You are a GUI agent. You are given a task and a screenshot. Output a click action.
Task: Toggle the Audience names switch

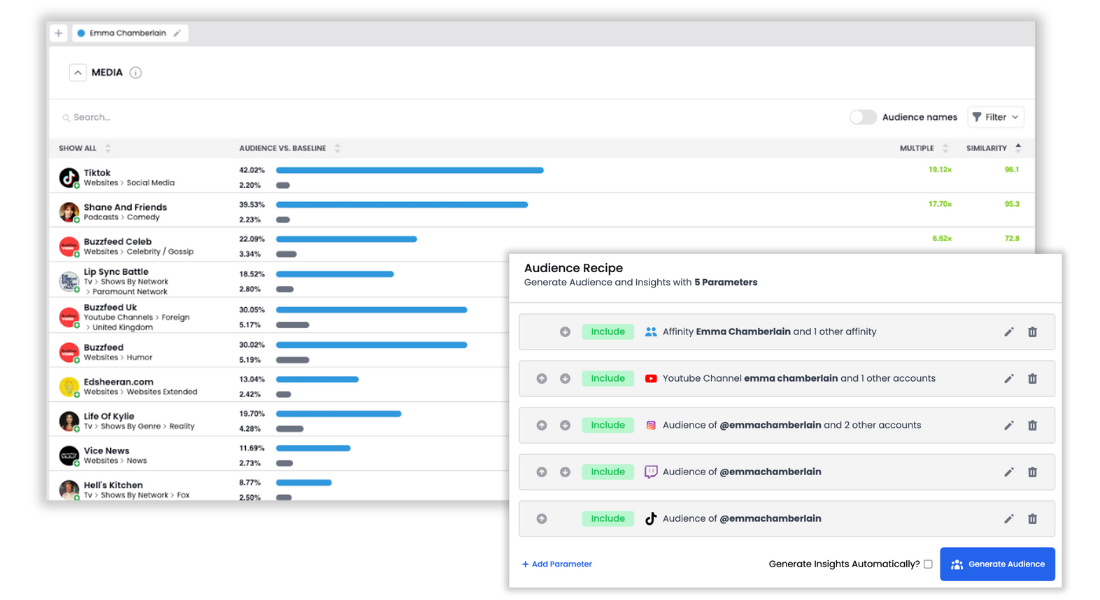(863, 117)
